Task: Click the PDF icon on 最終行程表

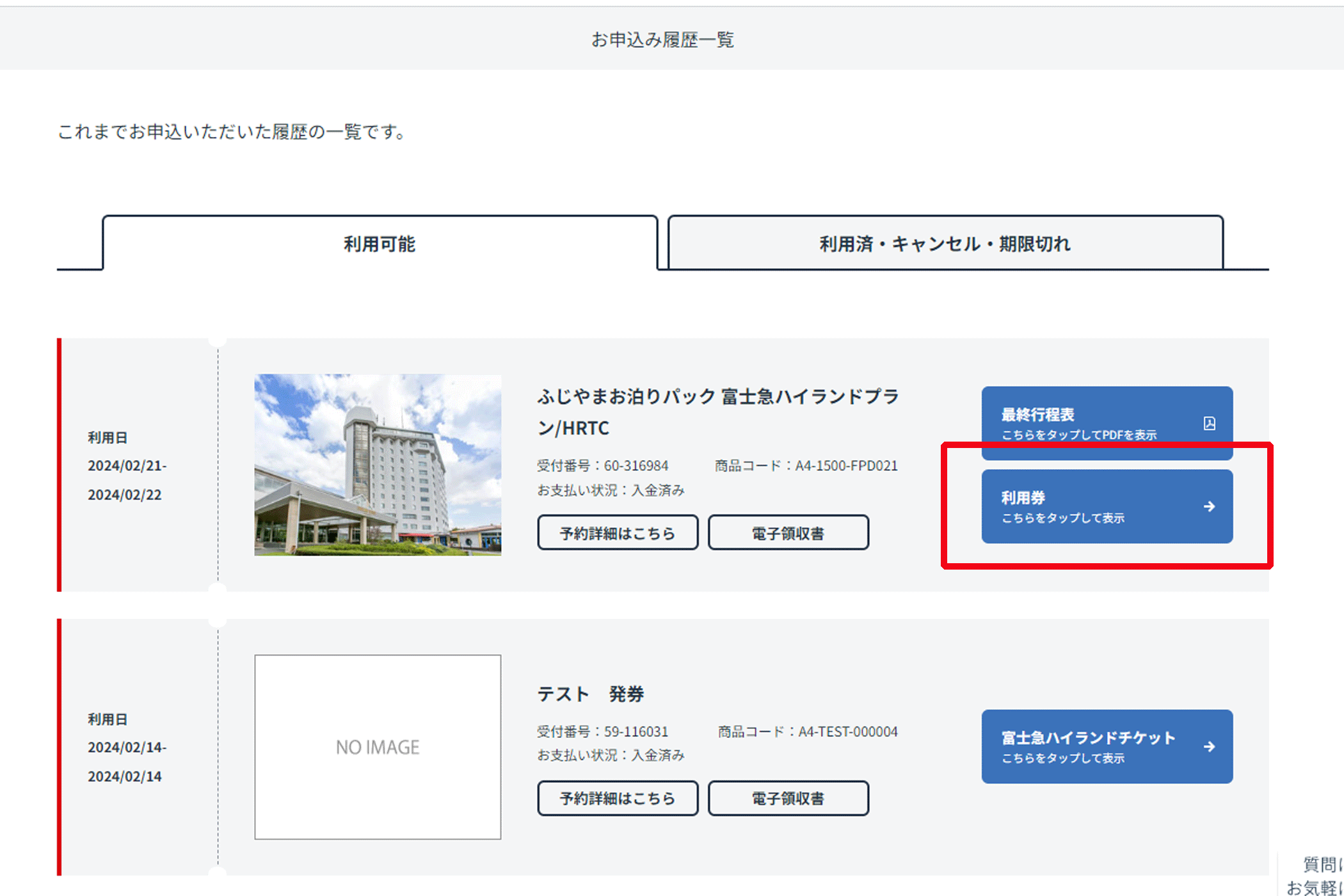Action: tap(1209, 423)
